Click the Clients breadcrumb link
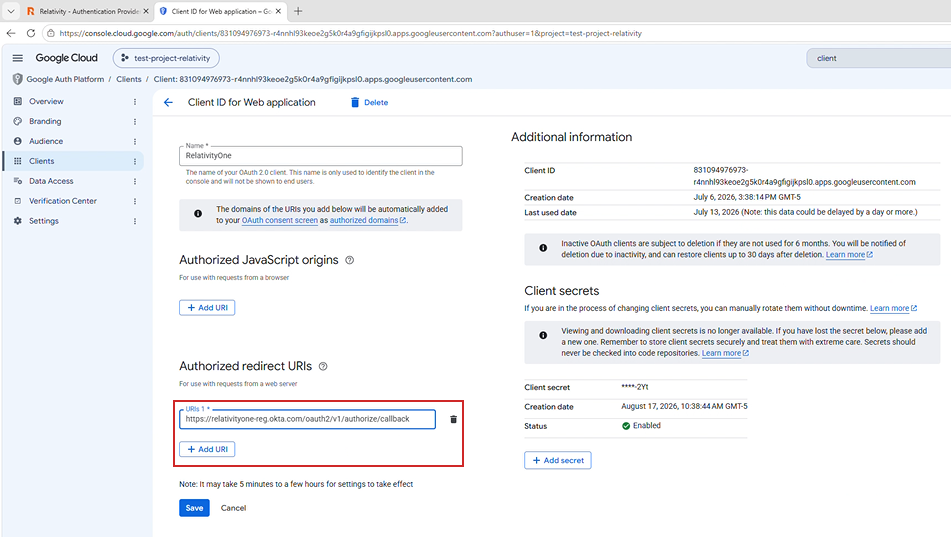This screenshot has height=537, width=951. coord(129,79)
